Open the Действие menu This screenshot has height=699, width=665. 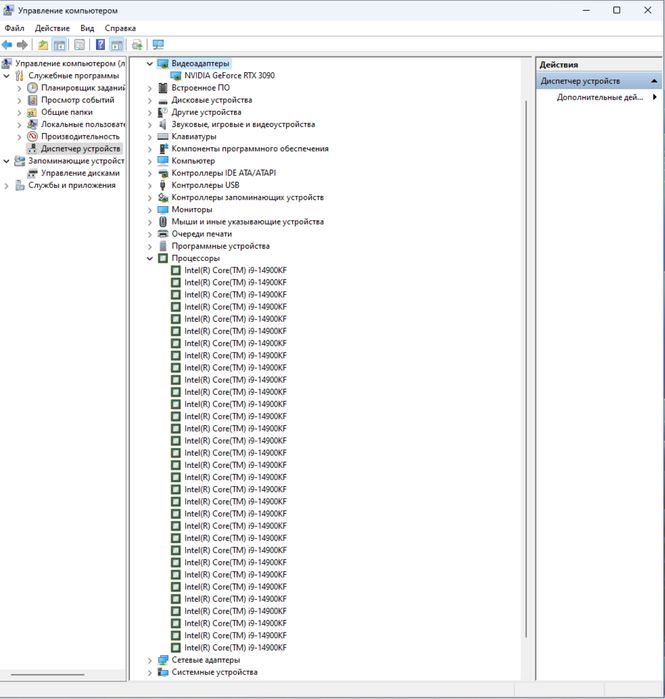pyautogui.click(x=52, y=28)
